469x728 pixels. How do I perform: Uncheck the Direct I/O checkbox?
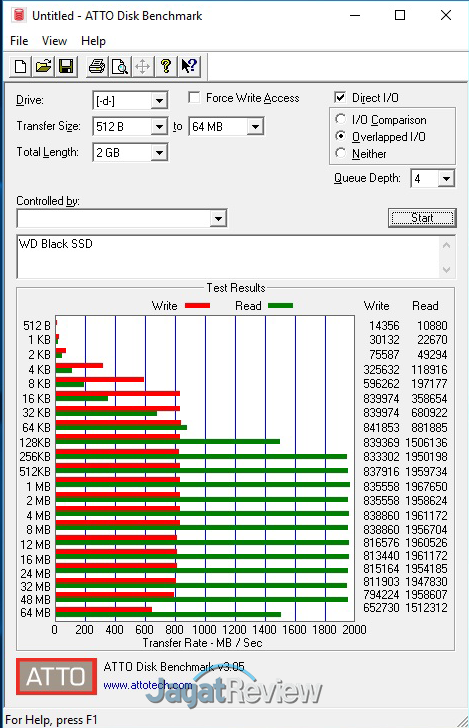(340, 98)
